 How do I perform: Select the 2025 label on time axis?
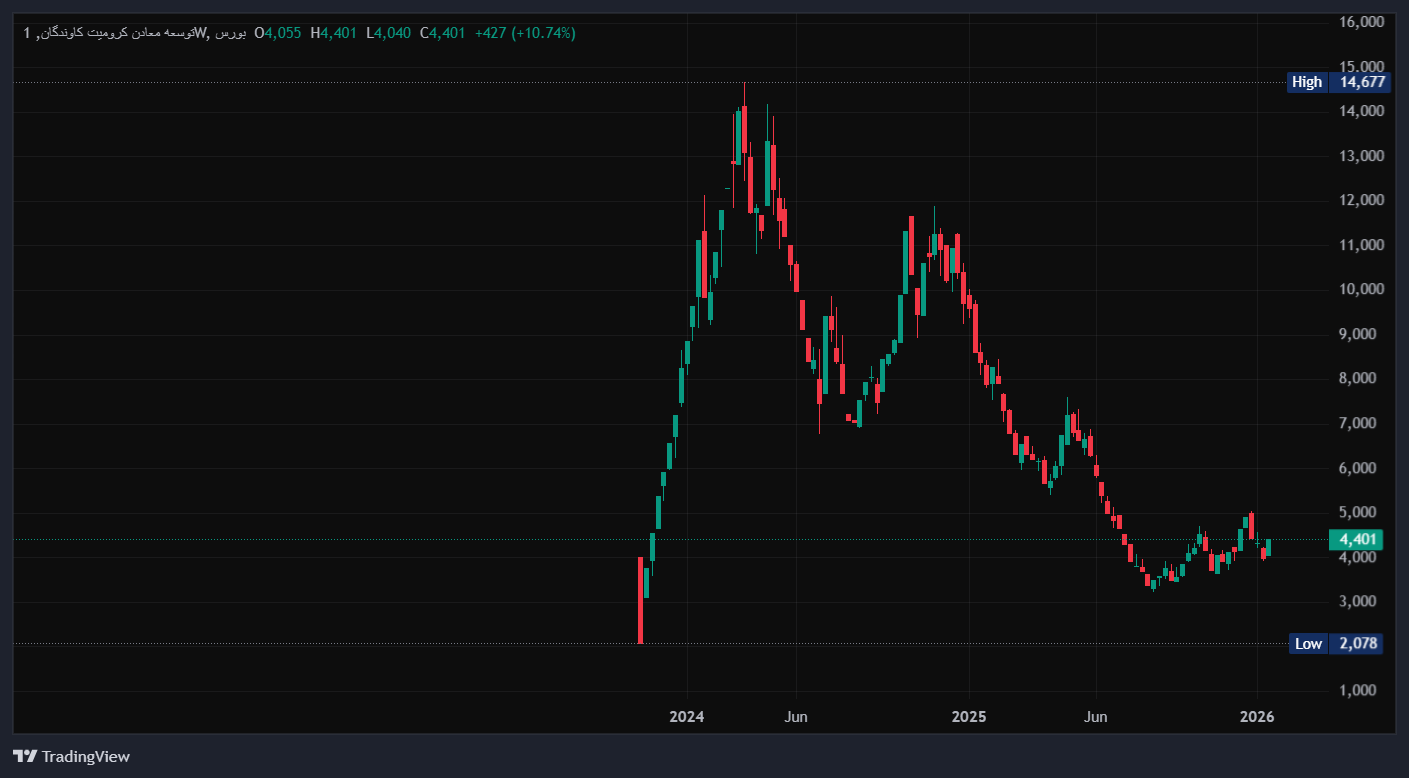(969, 717)
